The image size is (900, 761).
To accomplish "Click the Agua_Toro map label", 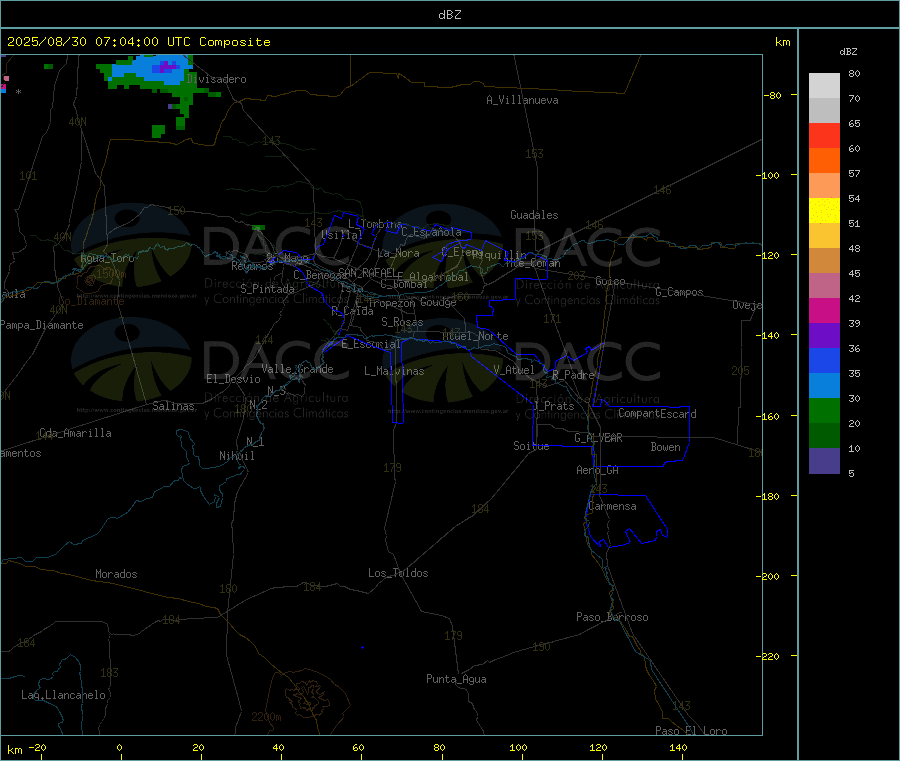I will tap(107, 258).
